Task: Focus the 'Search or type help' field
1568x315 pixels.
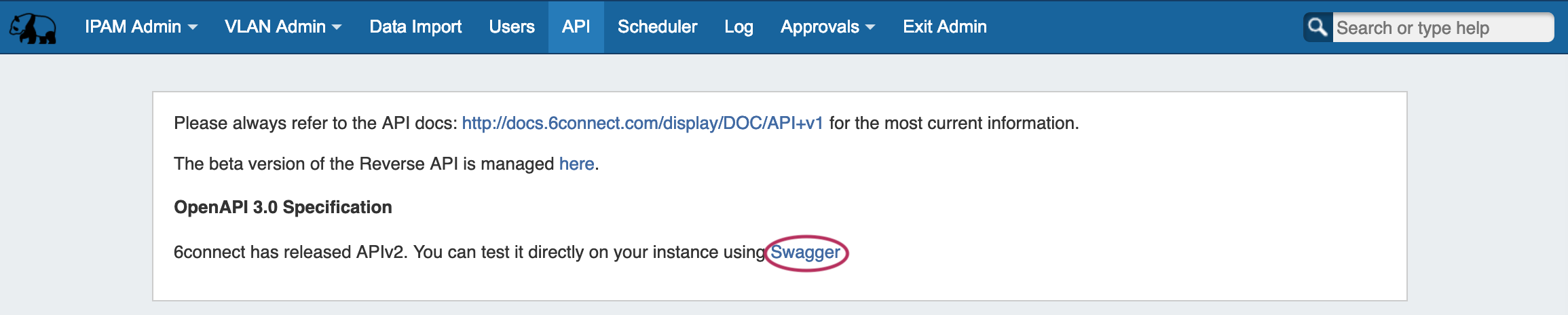Action: [1442, 28]
